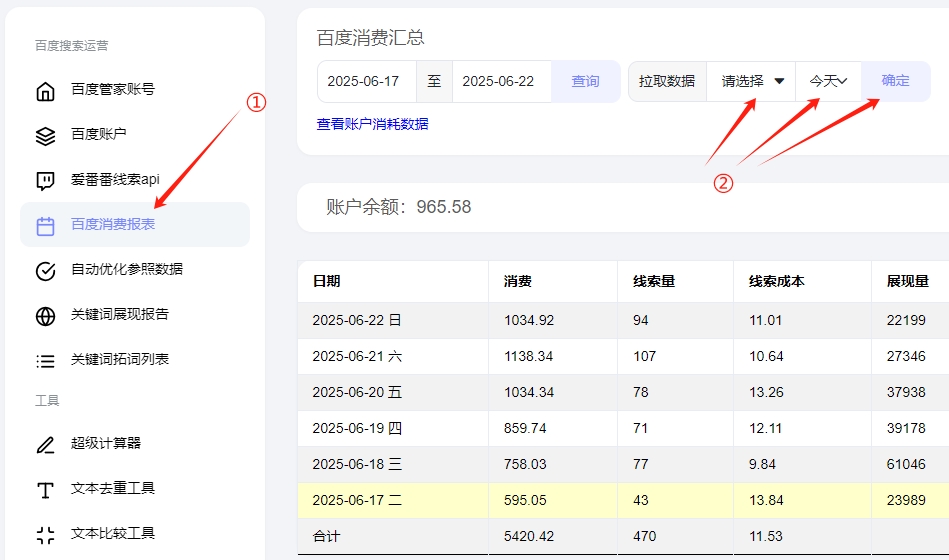Open the 请选择 account dropdown
The height and width of the screenshot is (560, 949).
click(751, 81)
